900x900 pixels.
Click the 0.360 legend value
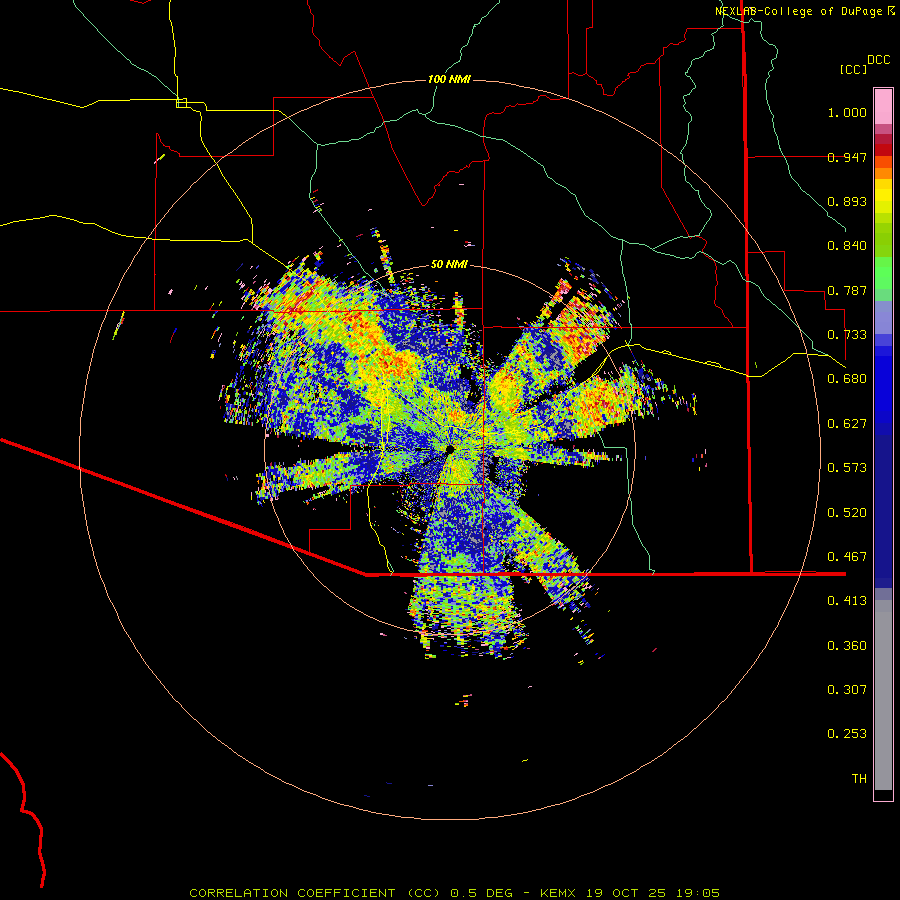(847, 646)
